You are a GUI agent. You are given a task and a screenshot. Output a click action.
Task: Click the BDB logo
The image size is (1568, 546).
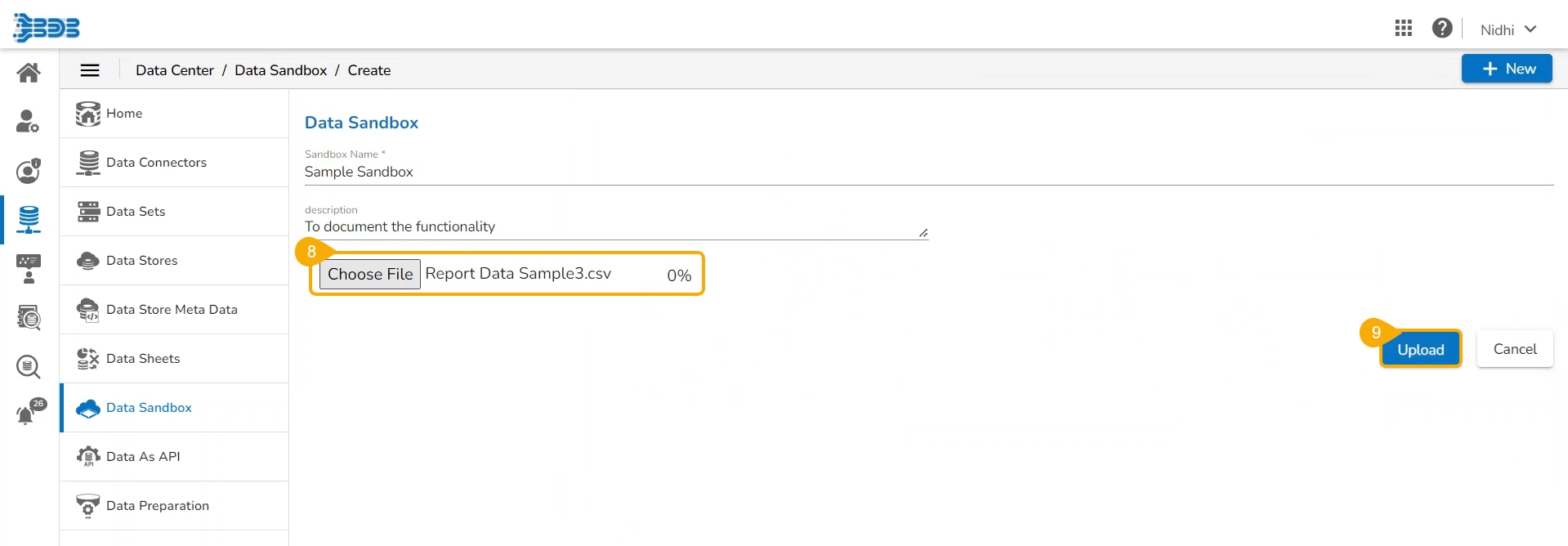pyautogui.click(x=47, y=28)
